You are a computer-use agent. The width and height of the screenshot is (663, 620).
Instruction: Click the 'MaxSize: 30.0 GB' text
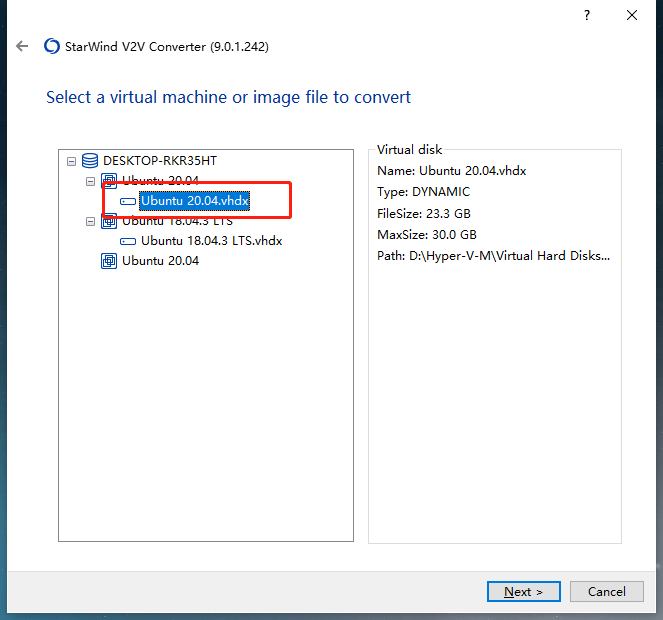click(427, 235)
